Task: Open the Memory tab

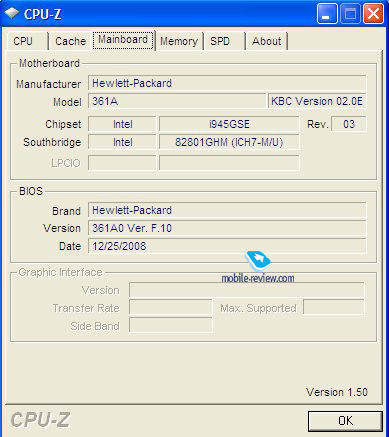Action: [x=179, y=41]
